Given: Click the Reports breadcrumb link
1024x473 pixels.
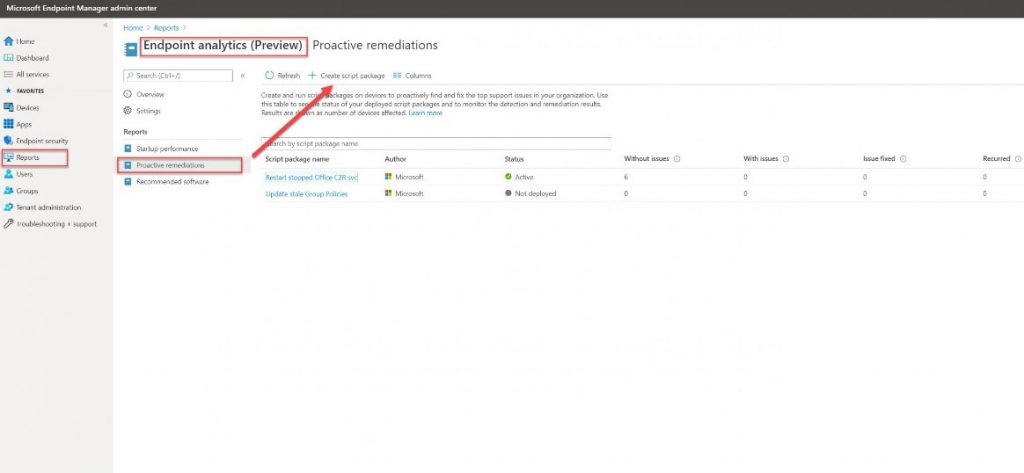Looking at the screenshot, I should click(x=166, y=28).
